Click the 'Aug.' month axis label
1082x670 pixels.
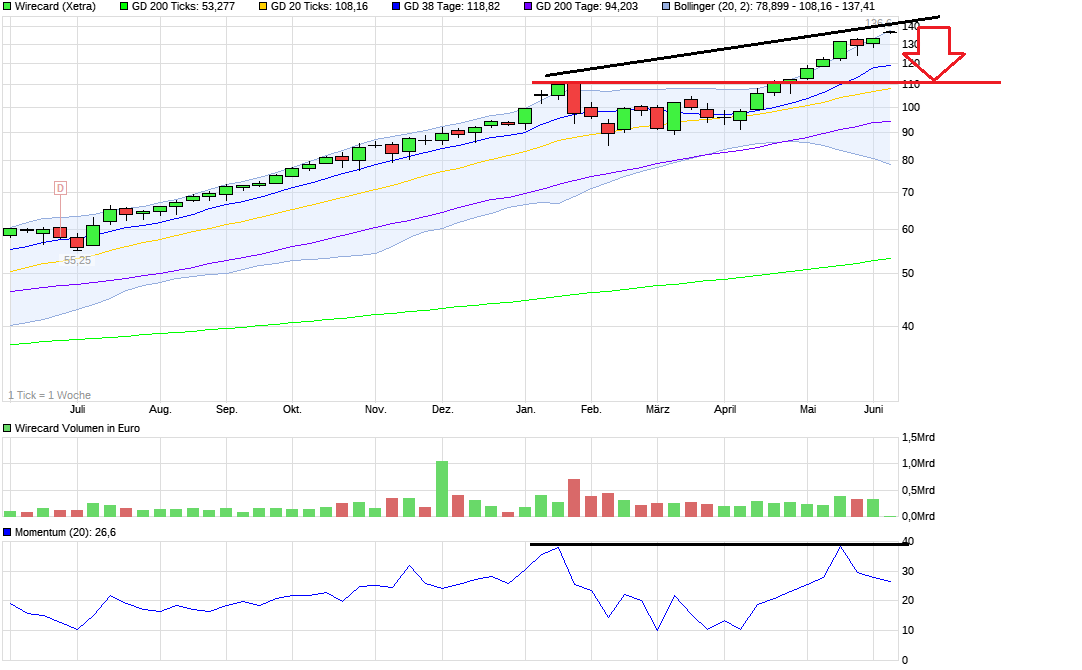(160, 409)
